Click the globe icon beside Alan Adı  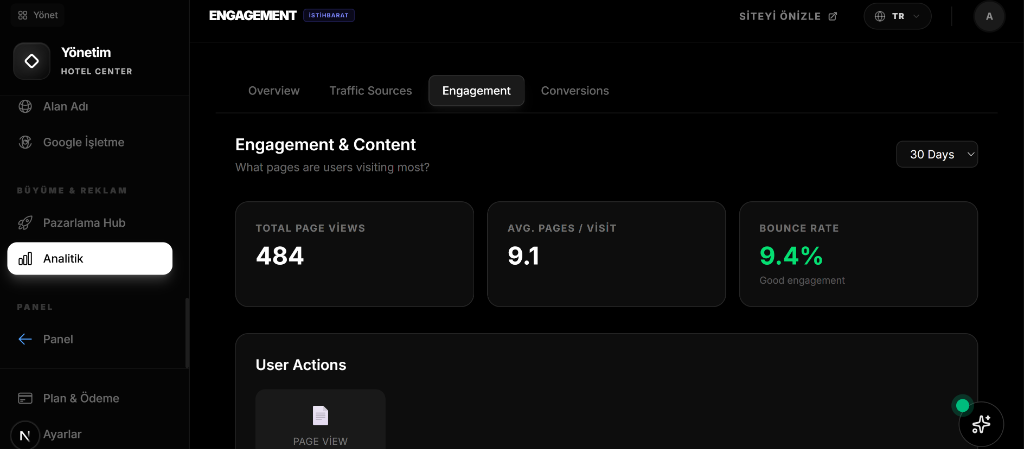click(26, 107)
